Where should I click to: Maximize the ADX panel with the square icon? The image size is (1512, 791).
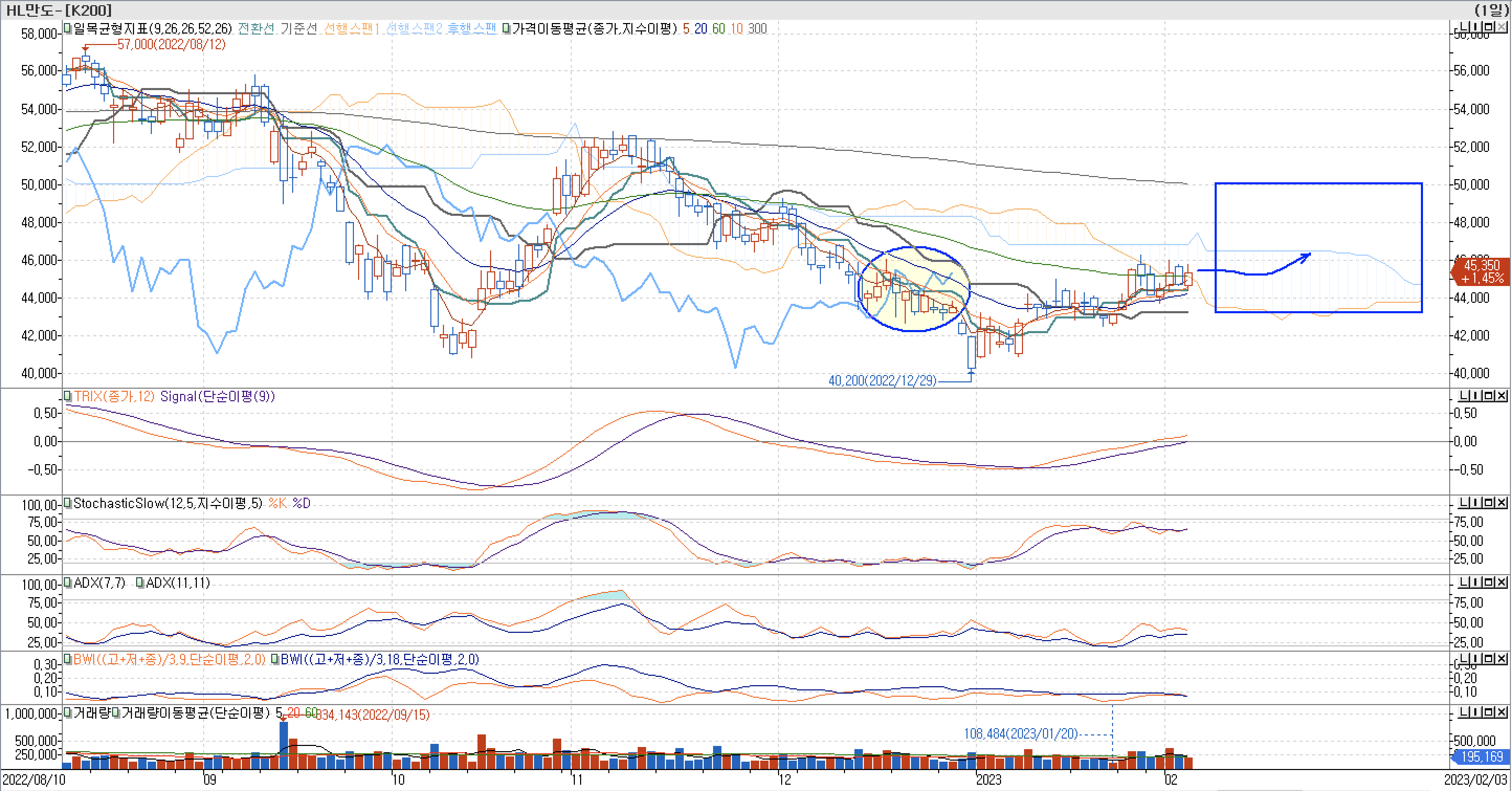tap(1489, 582)
